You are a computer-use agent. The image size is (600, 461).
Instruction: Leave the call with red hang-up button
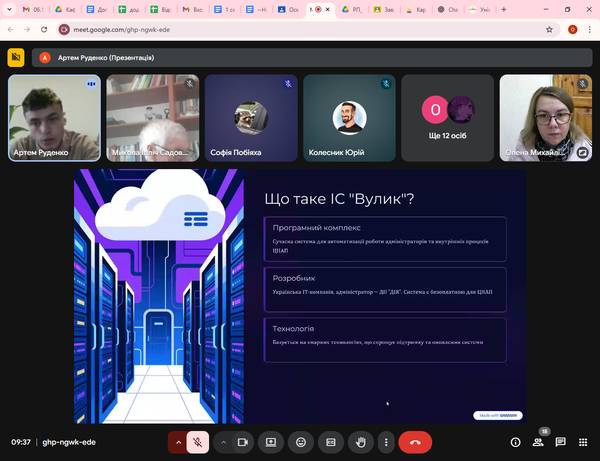click(x=414, y=441)
